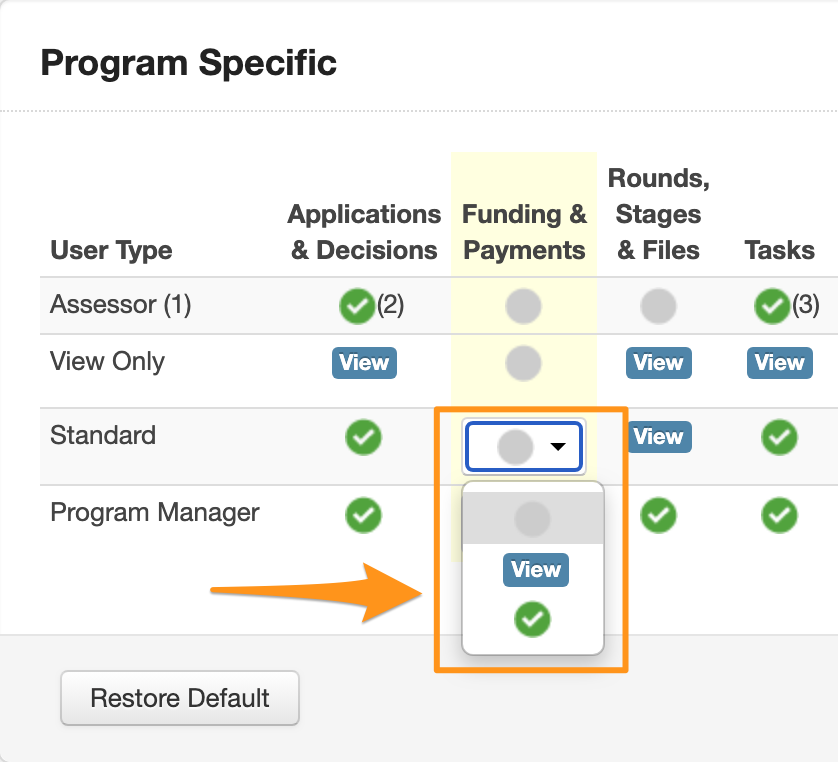The image size is (838, 762).
Task: Select the grey circle no-access dropdown option
Action: (x=532, y=519)
